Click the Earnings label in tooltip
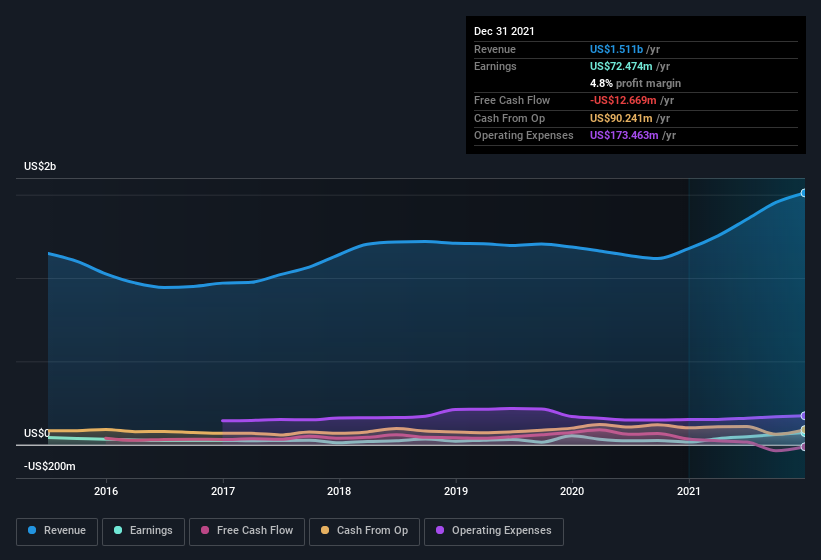This screenshot has height=560, width=821. 495,66
